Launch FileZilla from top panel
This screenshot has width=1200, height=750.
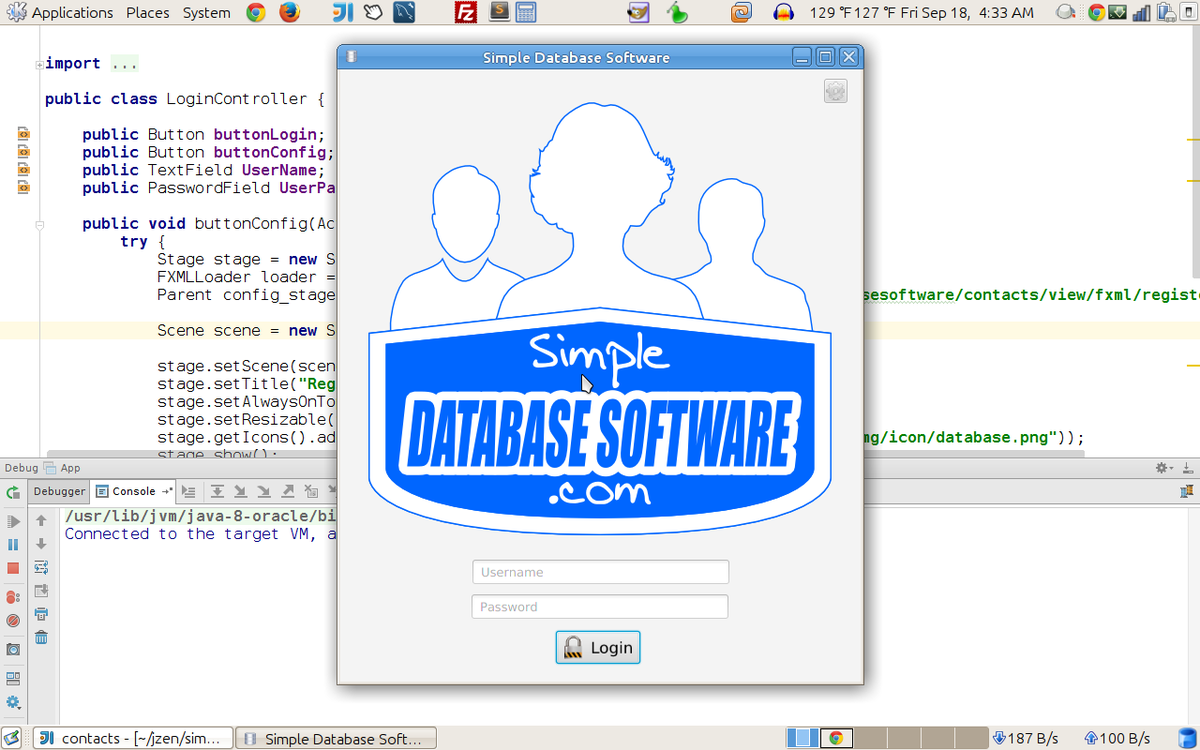[465, 13]
